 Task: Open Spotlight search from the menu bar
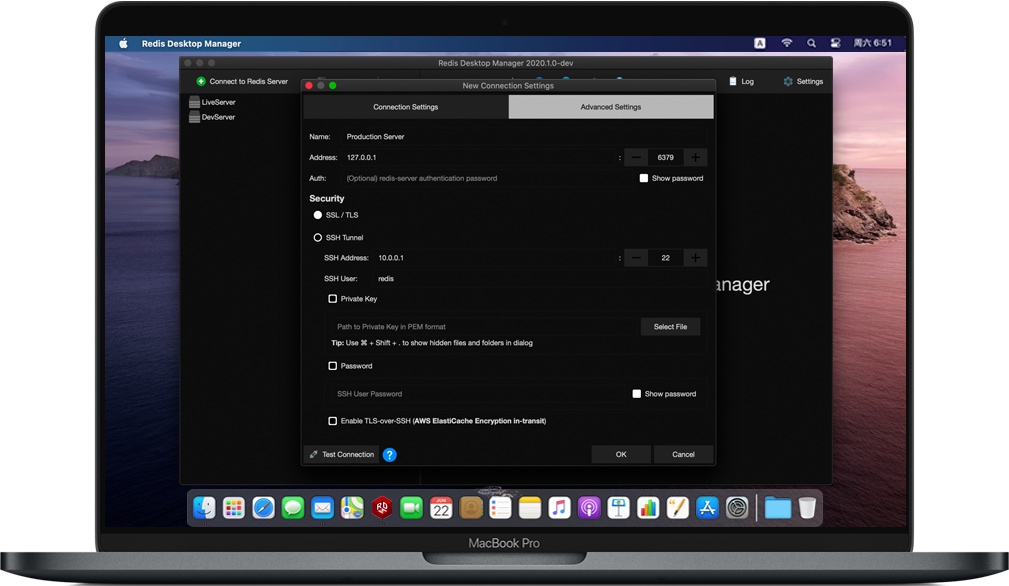point(811,43)
